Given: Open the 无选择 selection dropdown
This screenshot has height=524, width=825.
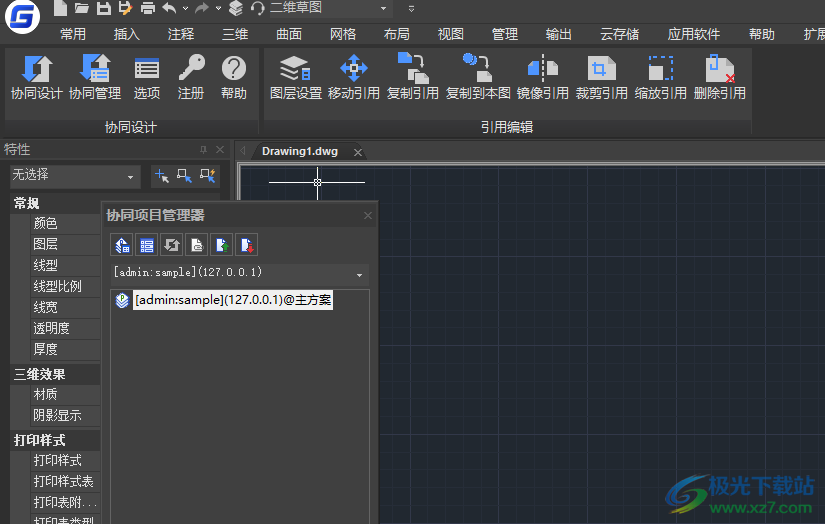Looking at the screenshot, I should coord(75,176).
